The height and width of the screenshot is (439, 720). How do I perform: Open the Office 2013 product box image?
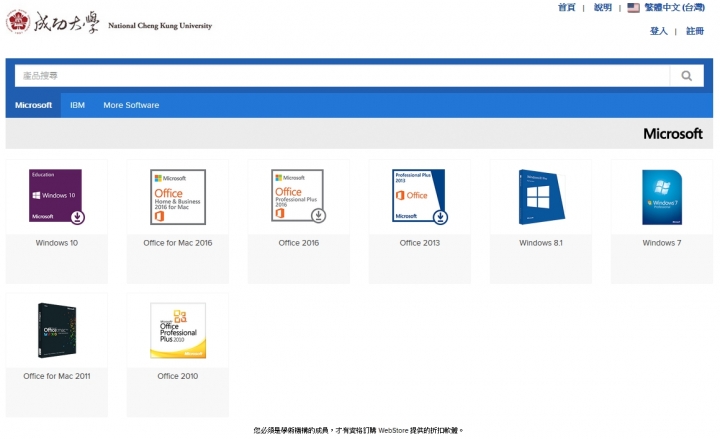tap(420, 197)
